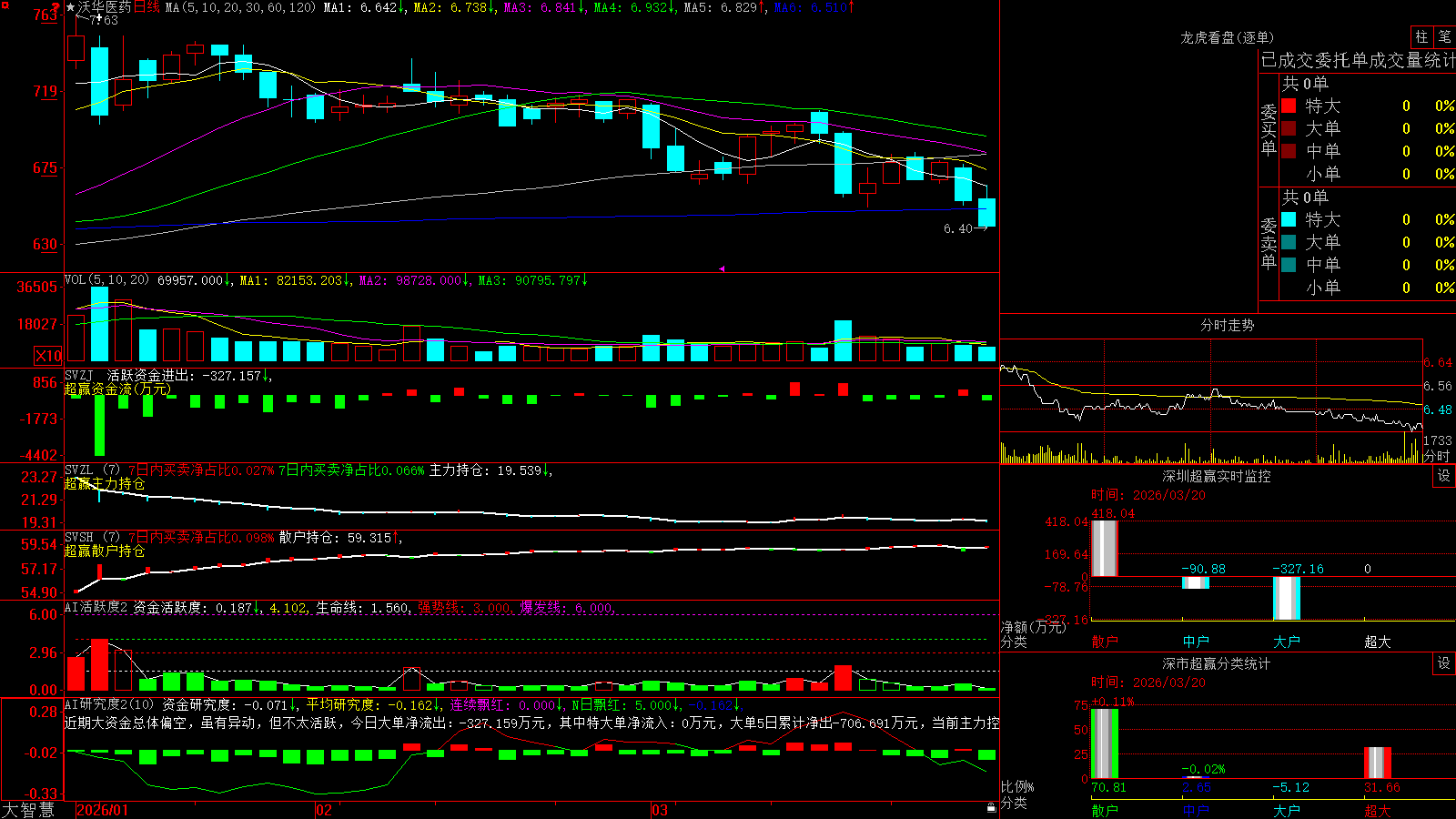
Task: Click the 02 month marker on the time axis
Action: 324,810
